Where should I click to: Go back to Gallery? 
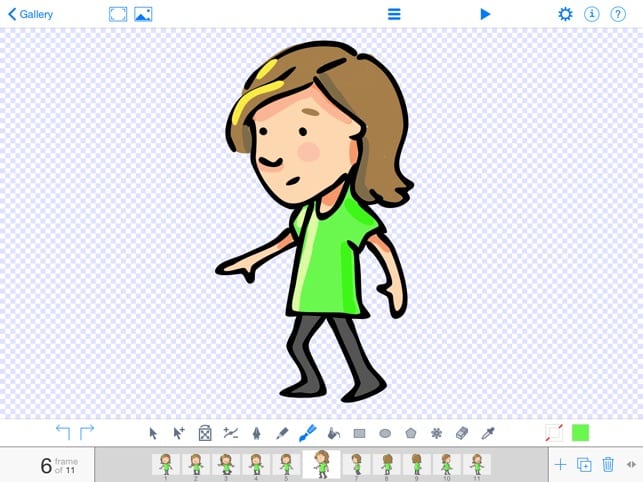point(31,14)
